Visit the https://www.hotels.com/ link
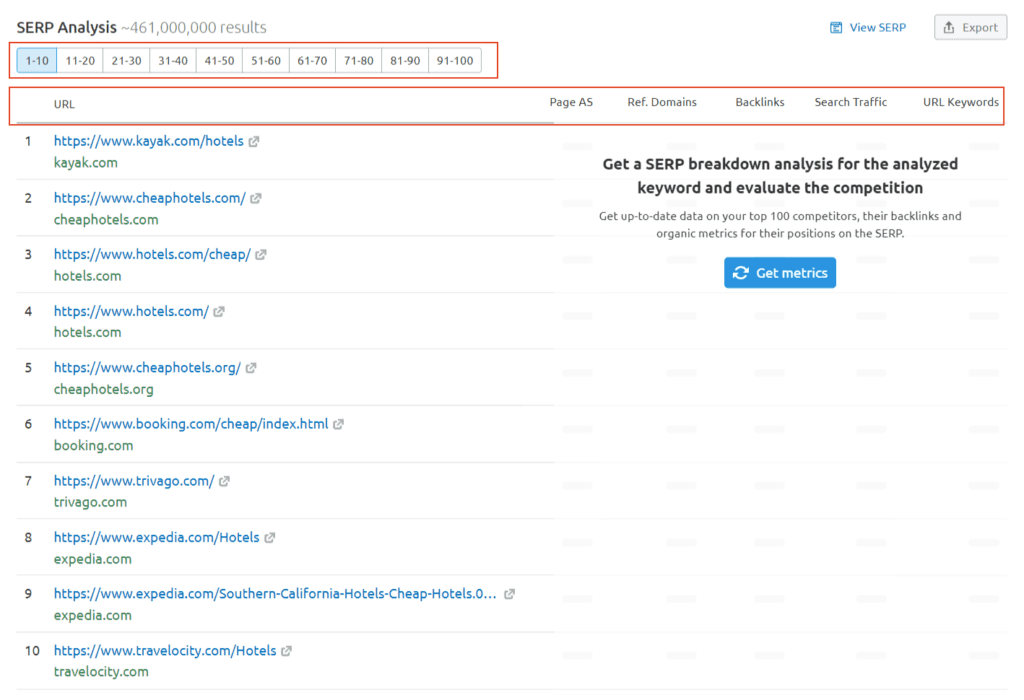Screen dimensions: 1024x700 click(x=131, y=311)
